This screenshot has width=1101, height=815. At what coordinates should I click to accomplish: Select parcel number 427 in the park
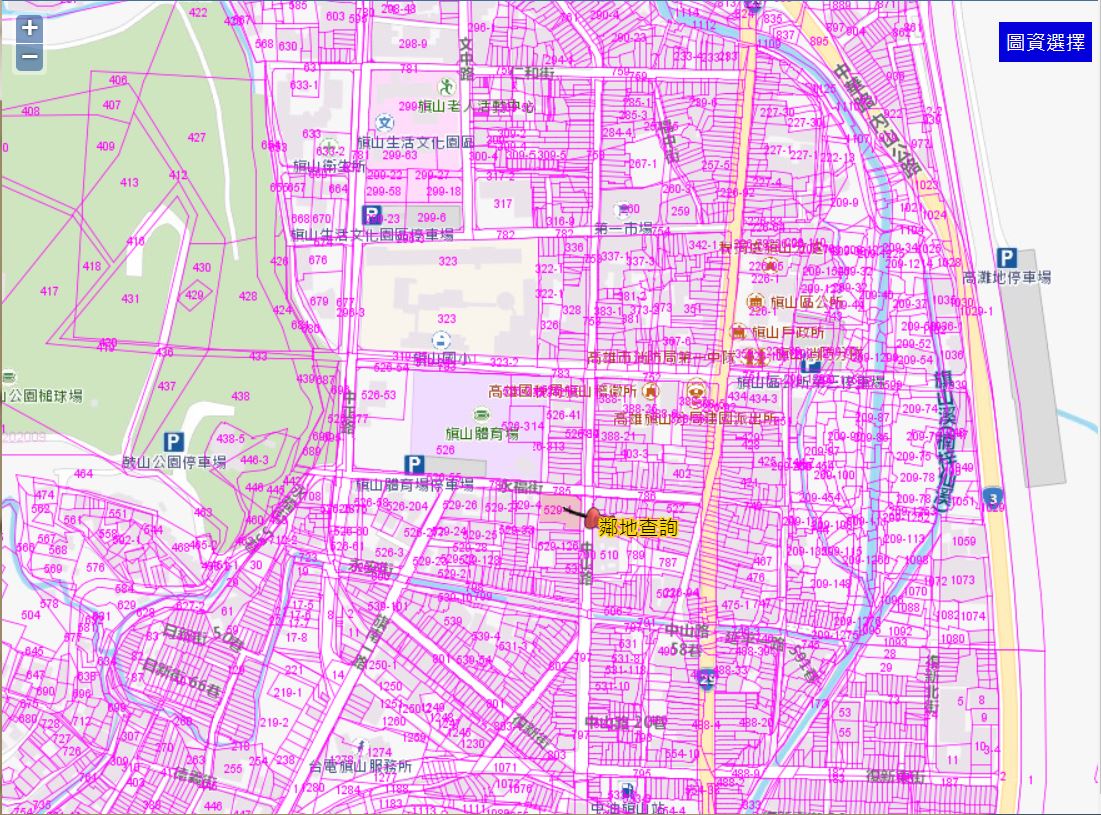197,138
